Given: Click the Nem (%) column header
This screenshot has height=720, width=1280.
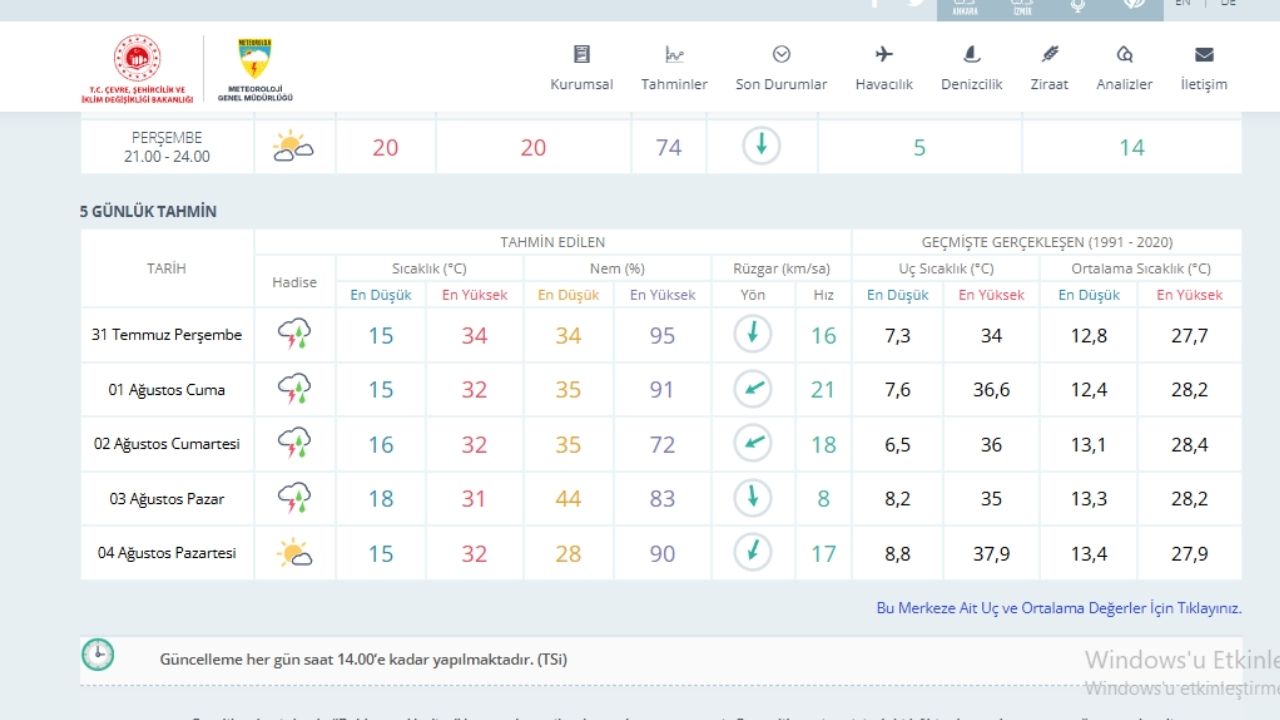Looking at the screenshot, I should (617, 268).
